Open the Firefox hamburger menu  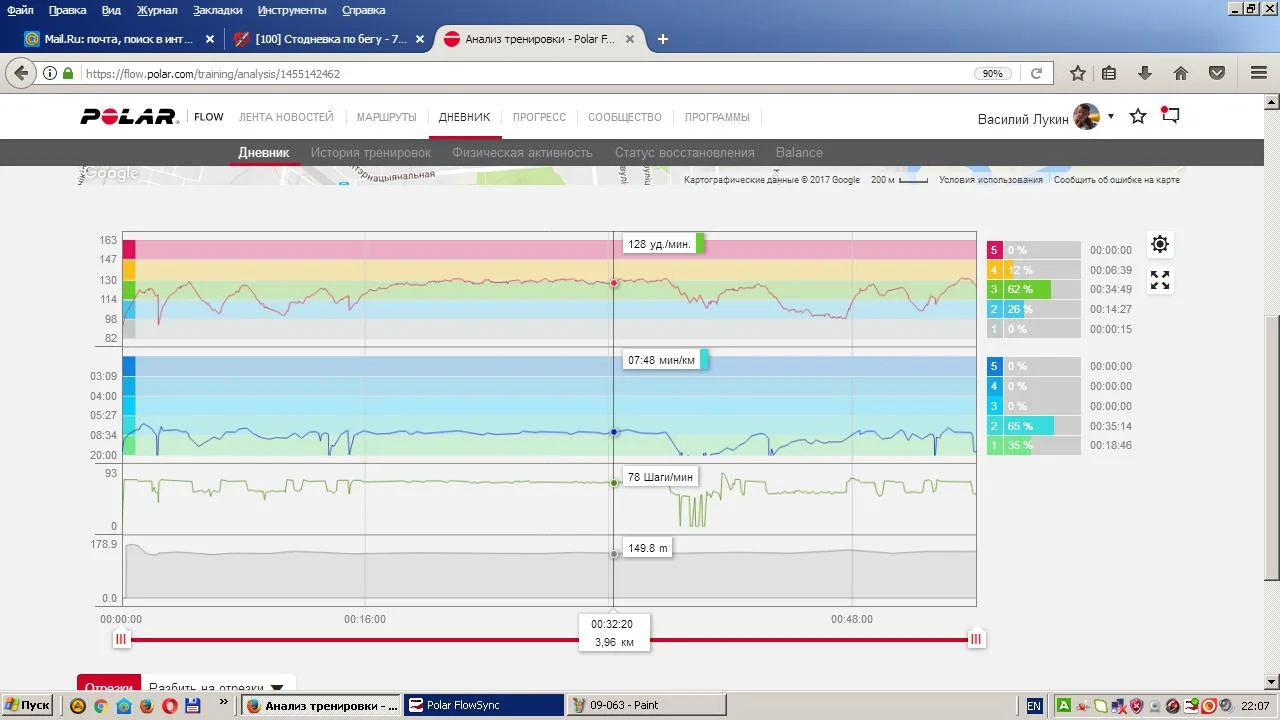pyautogui.click(x=1259, y=73)
